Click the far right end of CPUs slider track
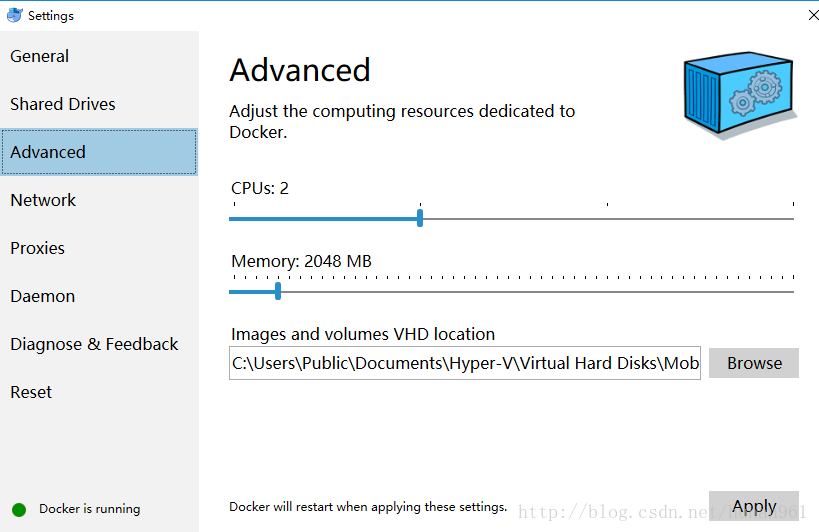This screenshot has height=532, width=819. coord(792,218)
